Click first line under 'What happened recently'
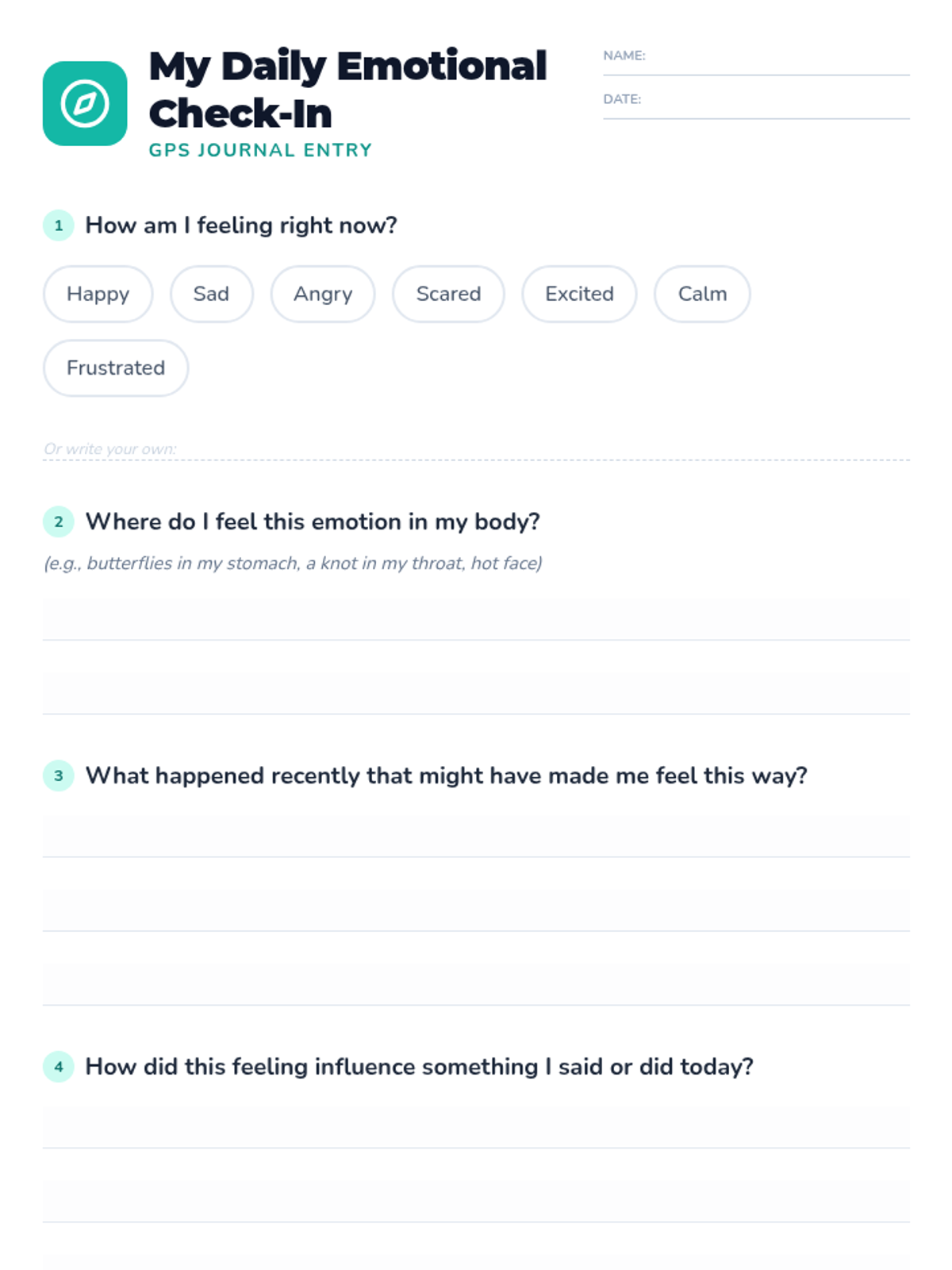This screenshot has height=1270, width=952. coord(476,837)
